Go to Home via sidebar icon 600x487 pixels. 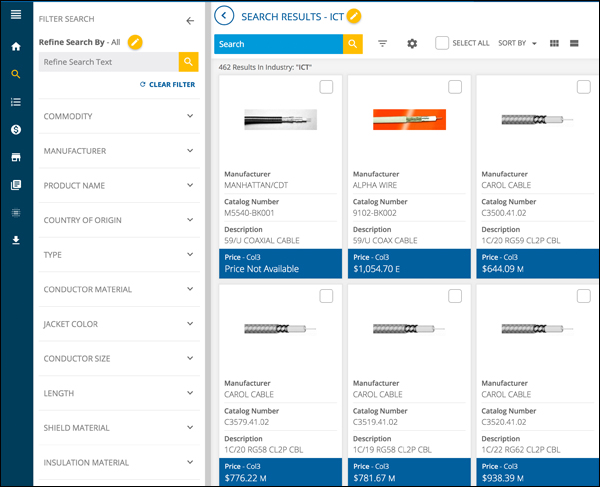[x=16, y=47]
